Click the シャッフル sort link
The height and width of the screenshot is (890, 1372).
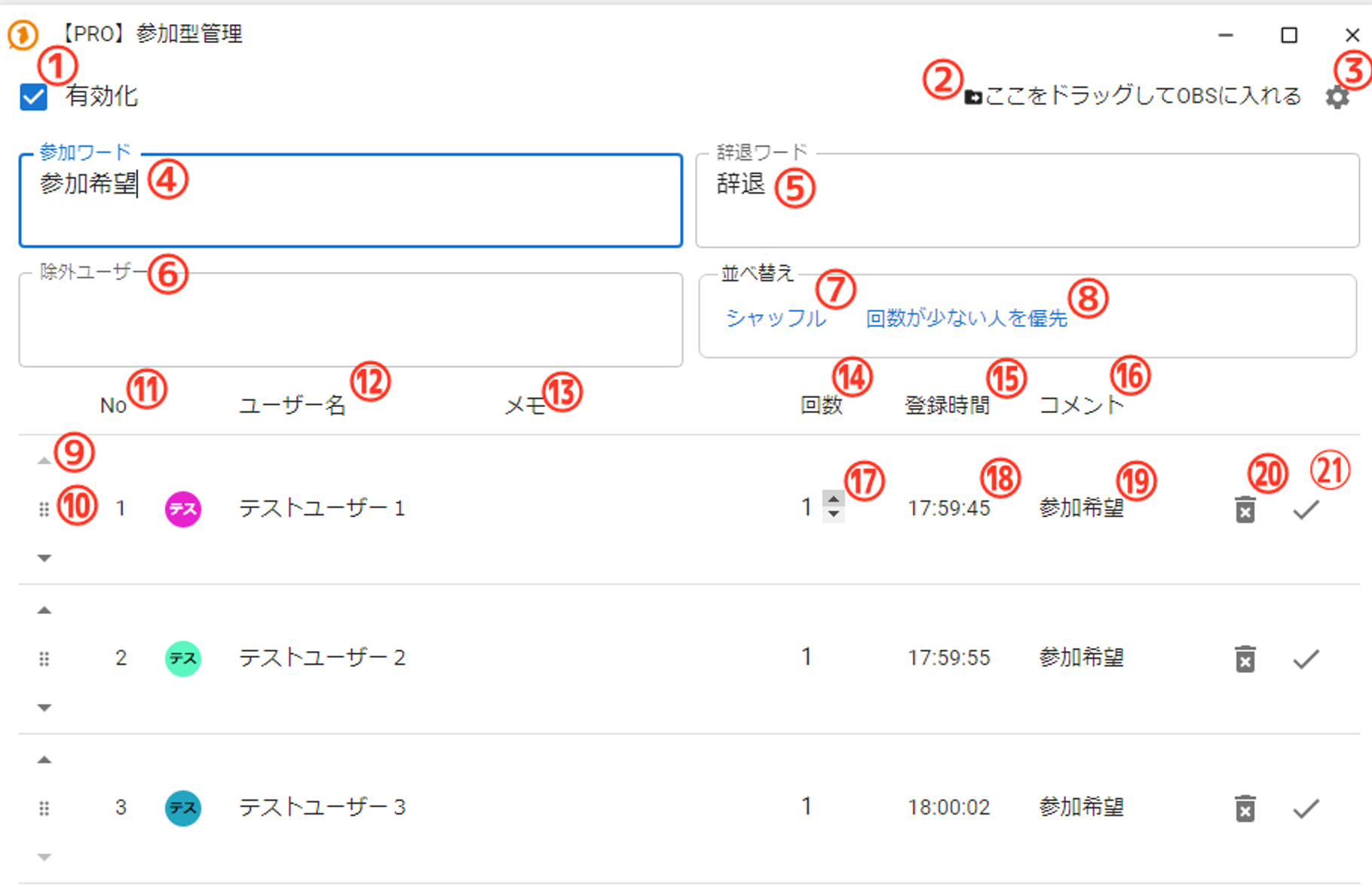coord(775,319)
